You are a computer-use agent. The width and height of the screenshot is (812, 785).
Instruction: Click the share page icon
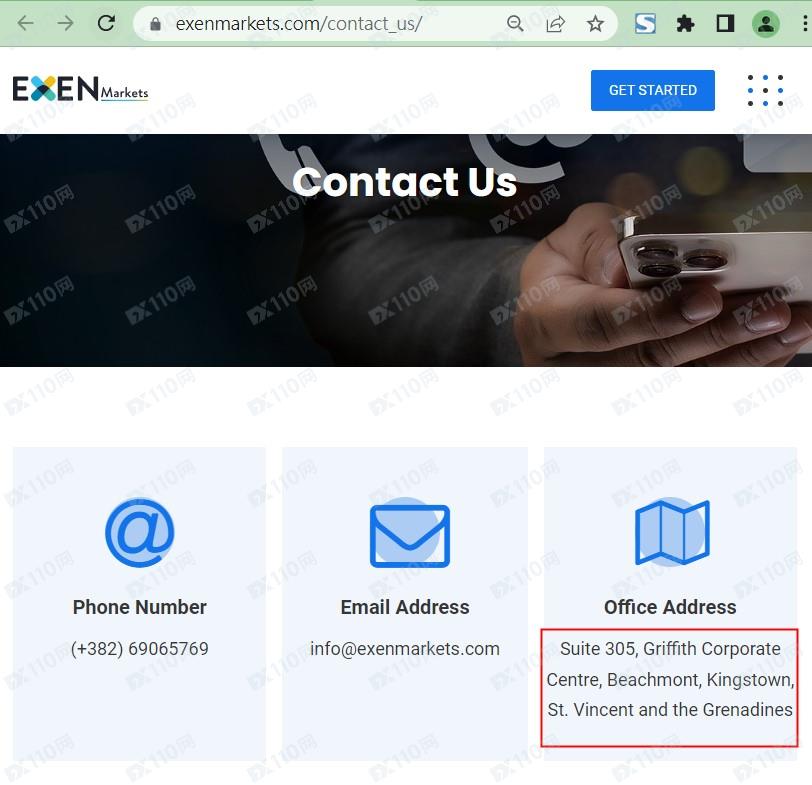tap(555, 24)
